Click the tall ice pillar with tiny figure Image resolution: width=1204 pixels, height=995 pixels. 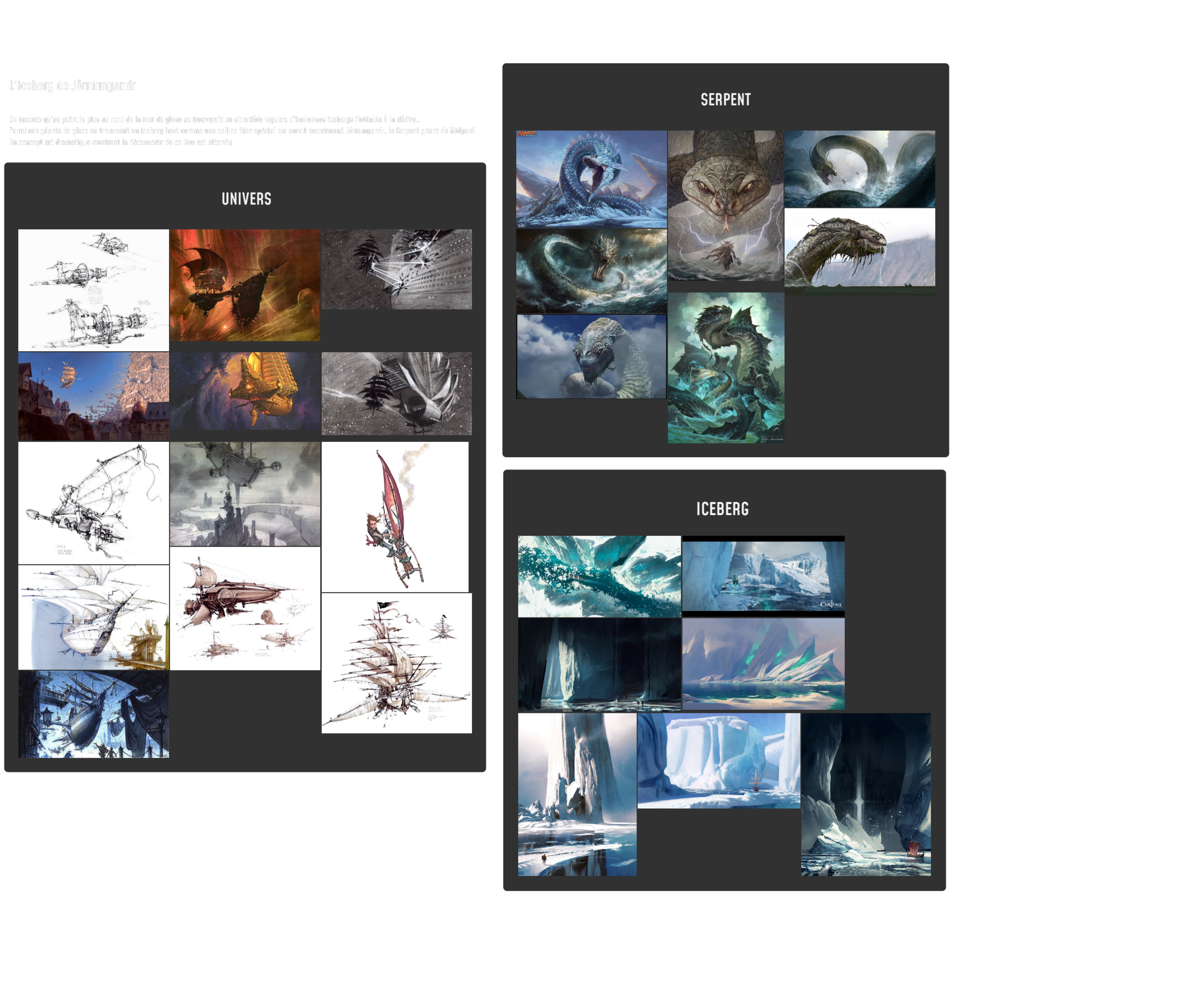click(577, 795)
